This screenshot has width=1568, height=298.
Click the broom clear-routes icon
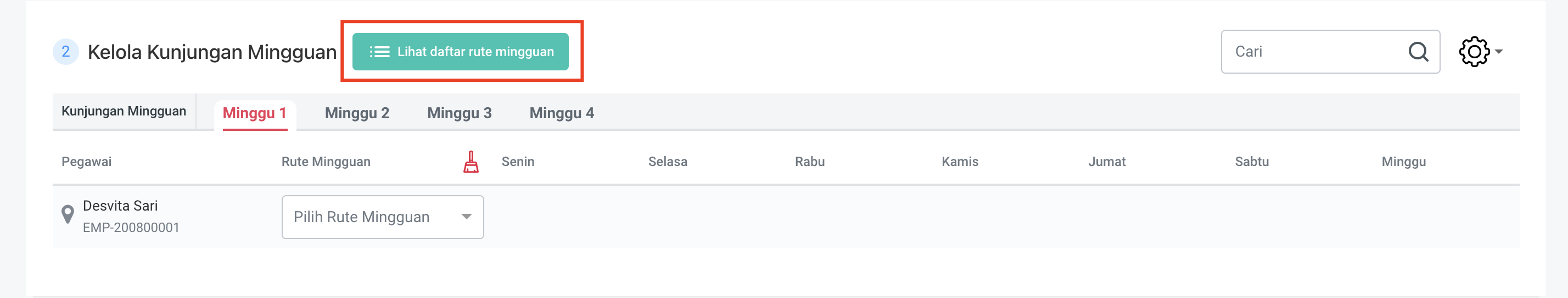point(471,162)
